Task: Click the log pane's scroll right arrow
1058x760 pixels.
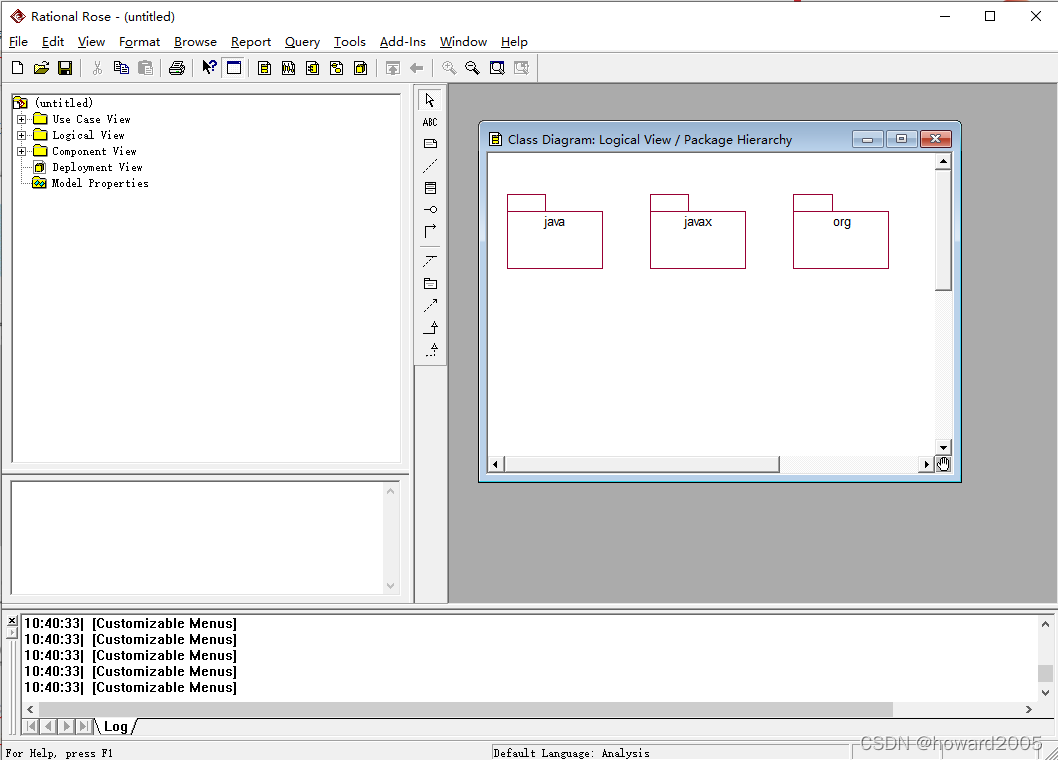Action: (1028, 709)
